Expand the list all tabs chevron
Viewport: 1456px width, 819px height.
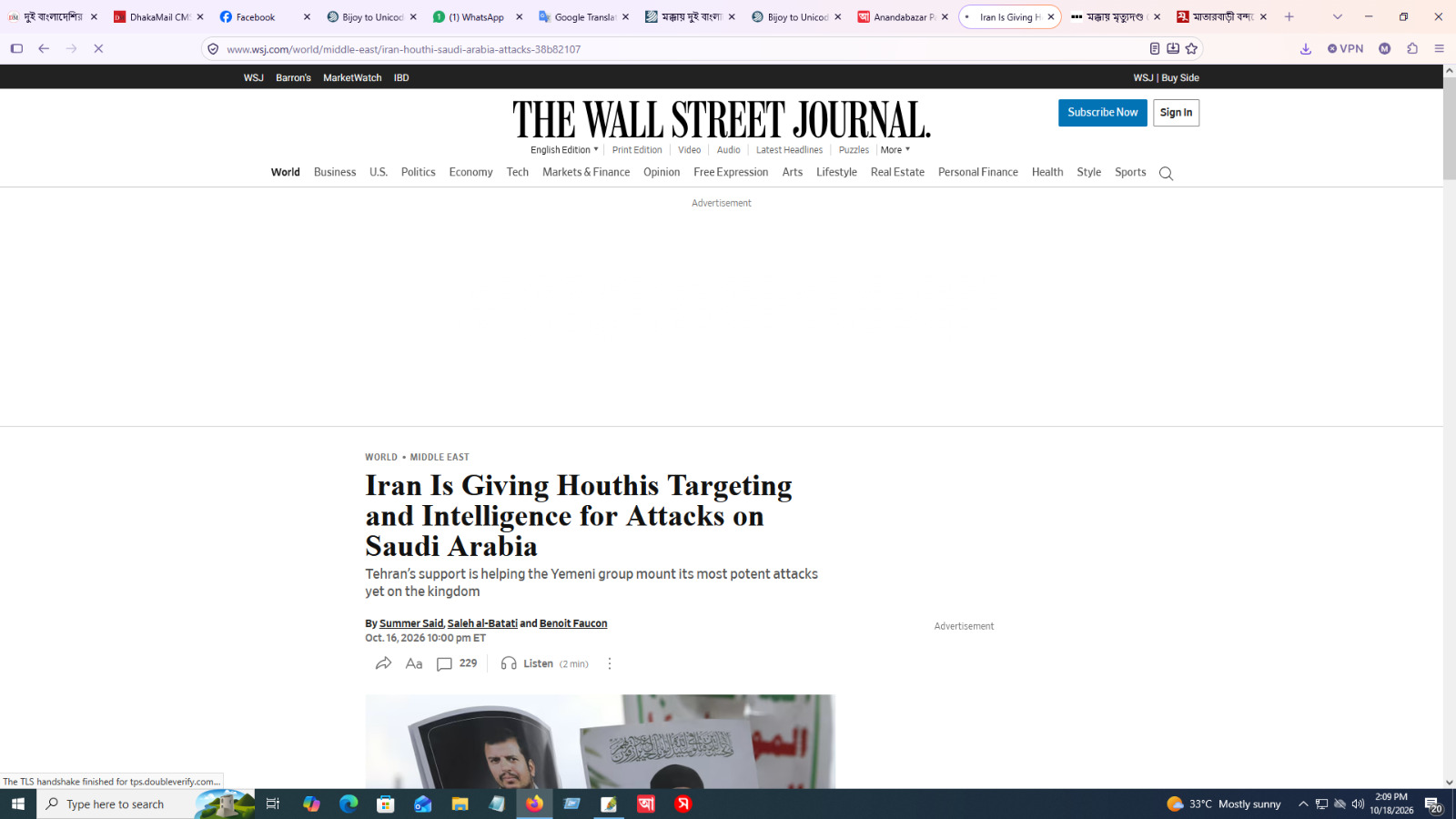click(x=1337, y=16)
